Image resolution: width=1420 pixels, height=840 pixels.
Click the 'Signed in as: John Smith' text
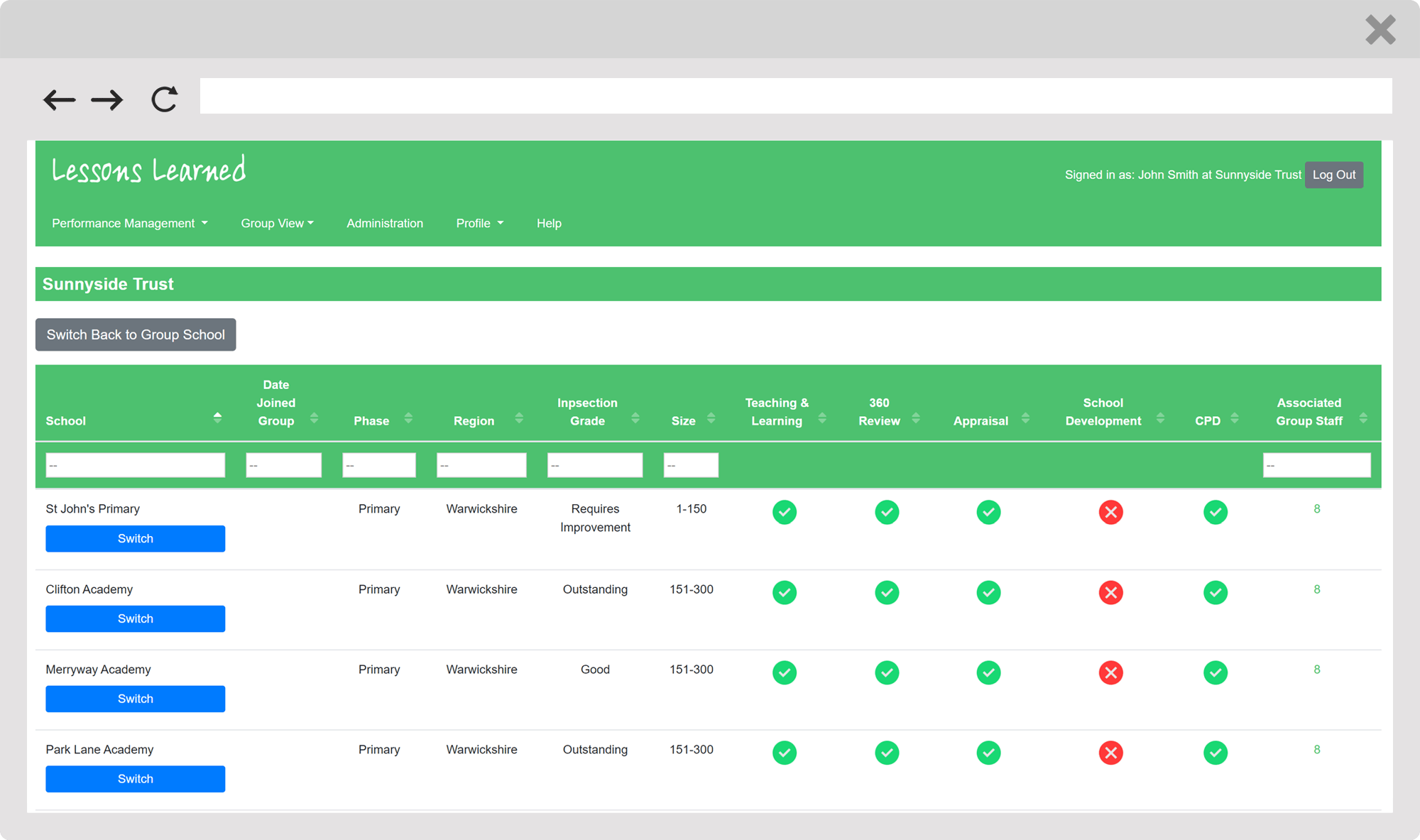click(1132, 175)
